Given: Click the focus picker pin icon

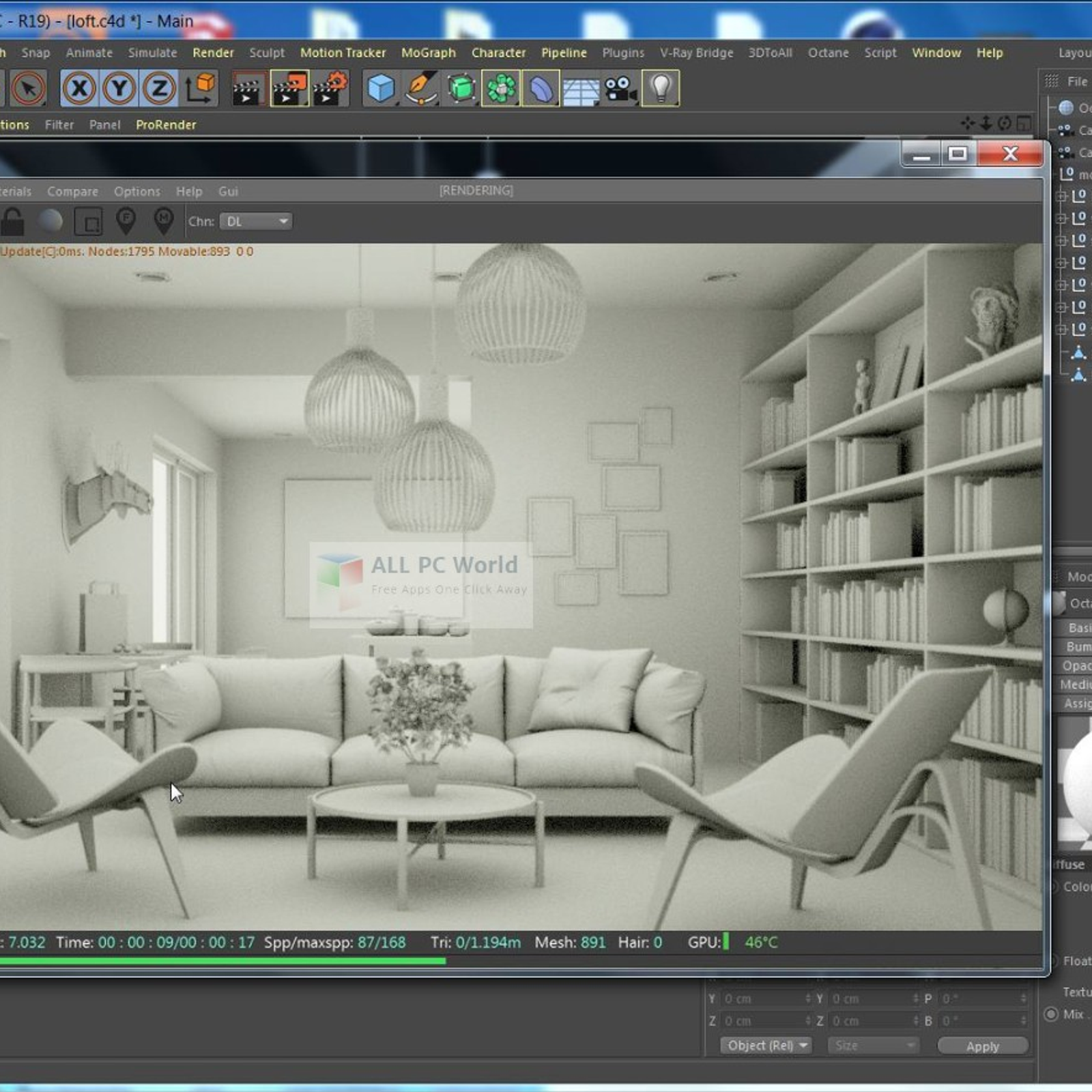Looking at the screenshot, I should [x=126, y=221].
